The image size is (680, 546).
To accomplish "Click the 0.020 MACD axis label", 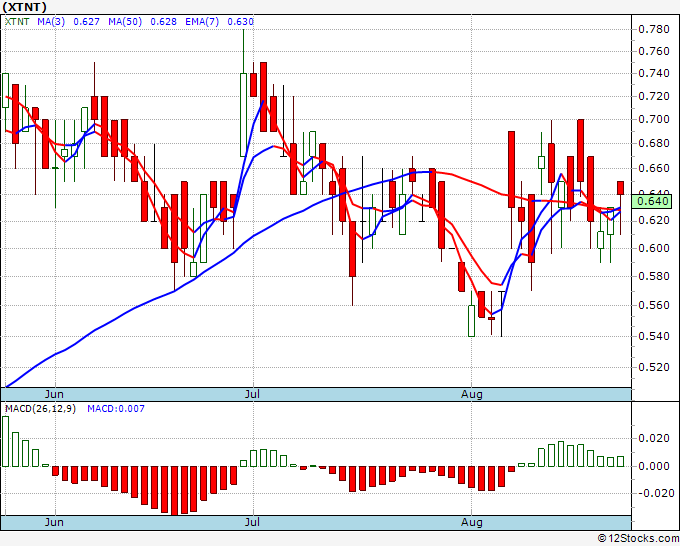I will tap(654, 438).
